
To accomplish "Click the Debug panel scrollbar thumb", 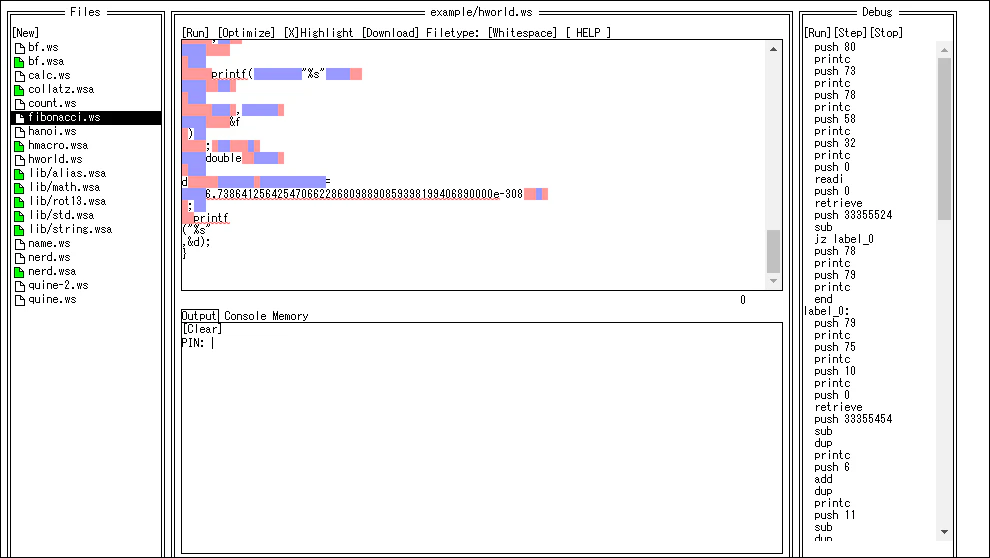I will tap(945, 139).
